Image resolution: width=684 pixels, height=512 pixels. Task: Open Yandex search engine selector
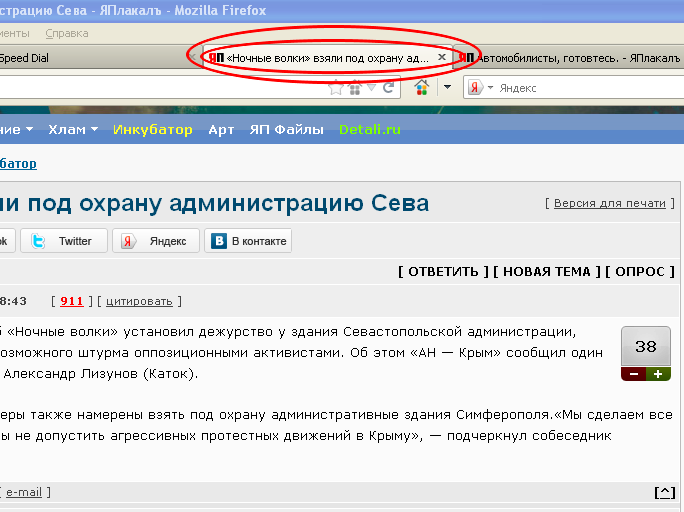(x=480, y=88)
